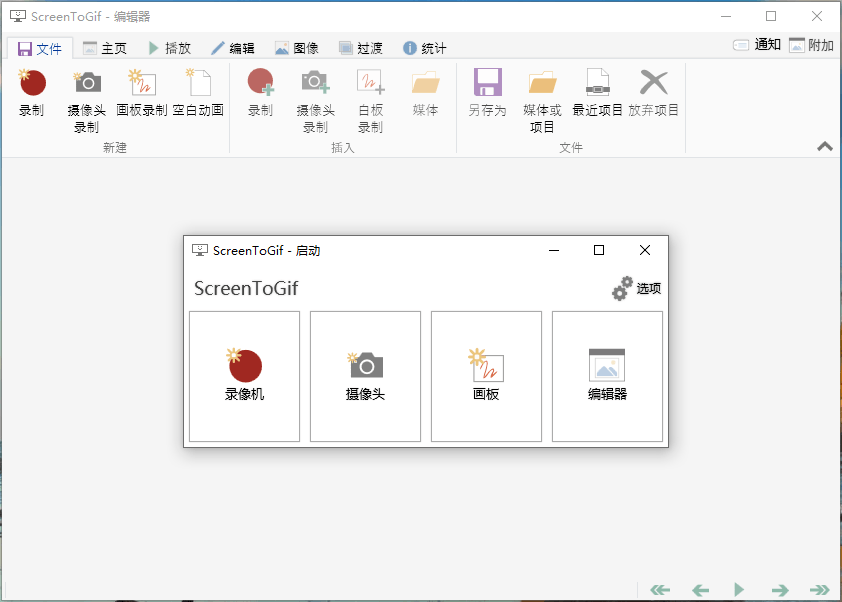Launch 录像机 from the startup window
This screenshot has width=842, height=602.
[244, 376]
